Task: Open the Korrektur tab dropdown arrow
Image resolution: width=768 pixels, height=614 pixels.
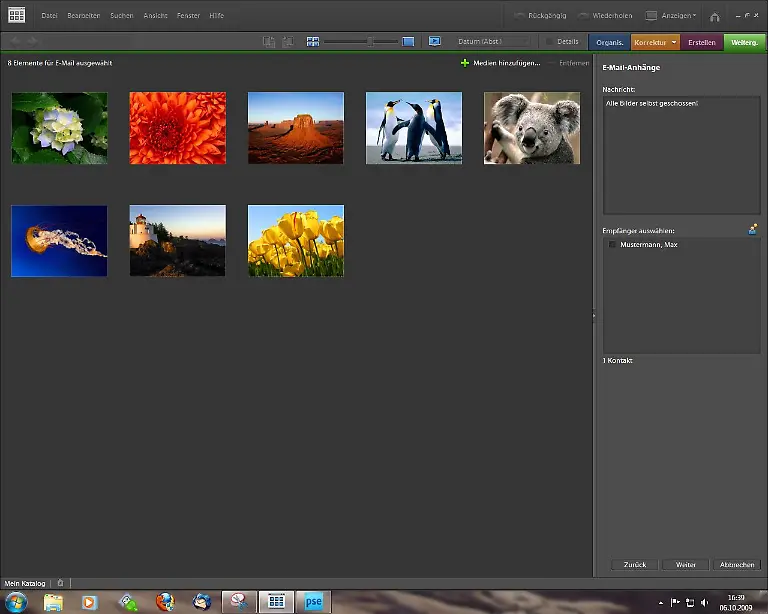Action: [x=674, y=42]
